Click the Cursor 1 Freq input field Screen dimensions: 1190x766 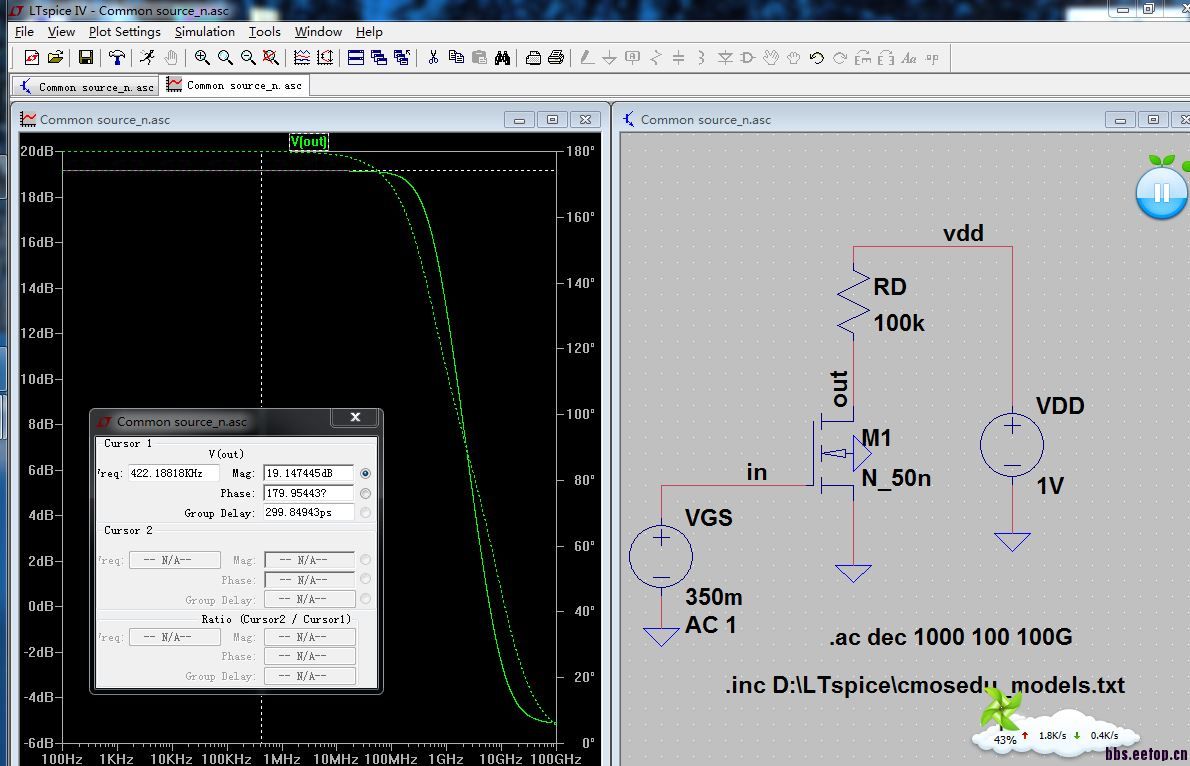click(x=173, y=473)
